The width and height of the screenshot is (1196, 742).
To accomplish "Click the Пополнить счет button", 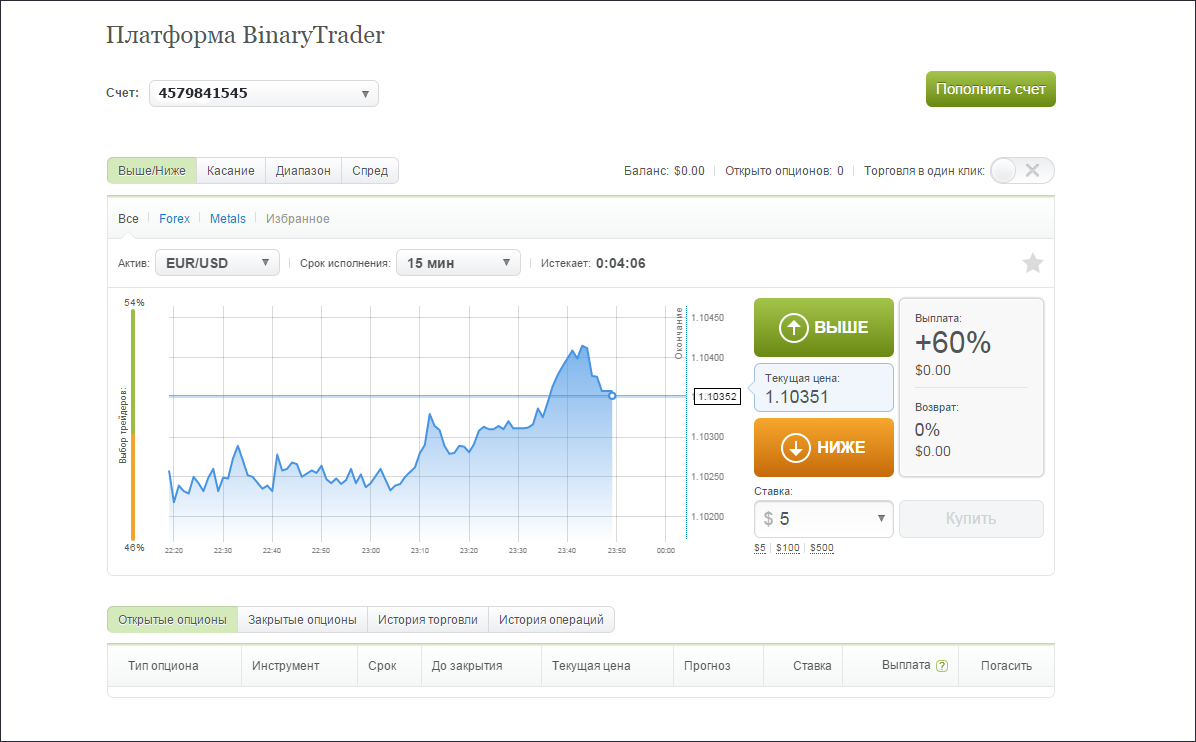I will pyautogui.click(x=991, y=89).
